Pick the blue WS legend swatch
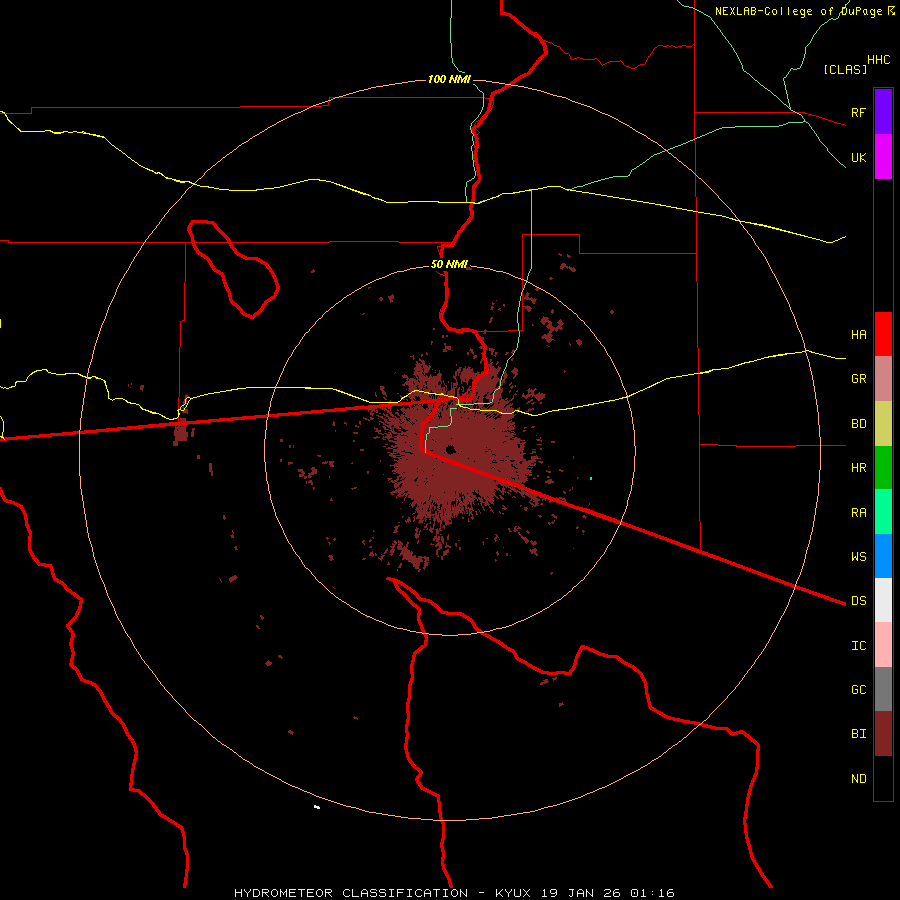This screenshot has width=900, height=900. coord(883,556)
